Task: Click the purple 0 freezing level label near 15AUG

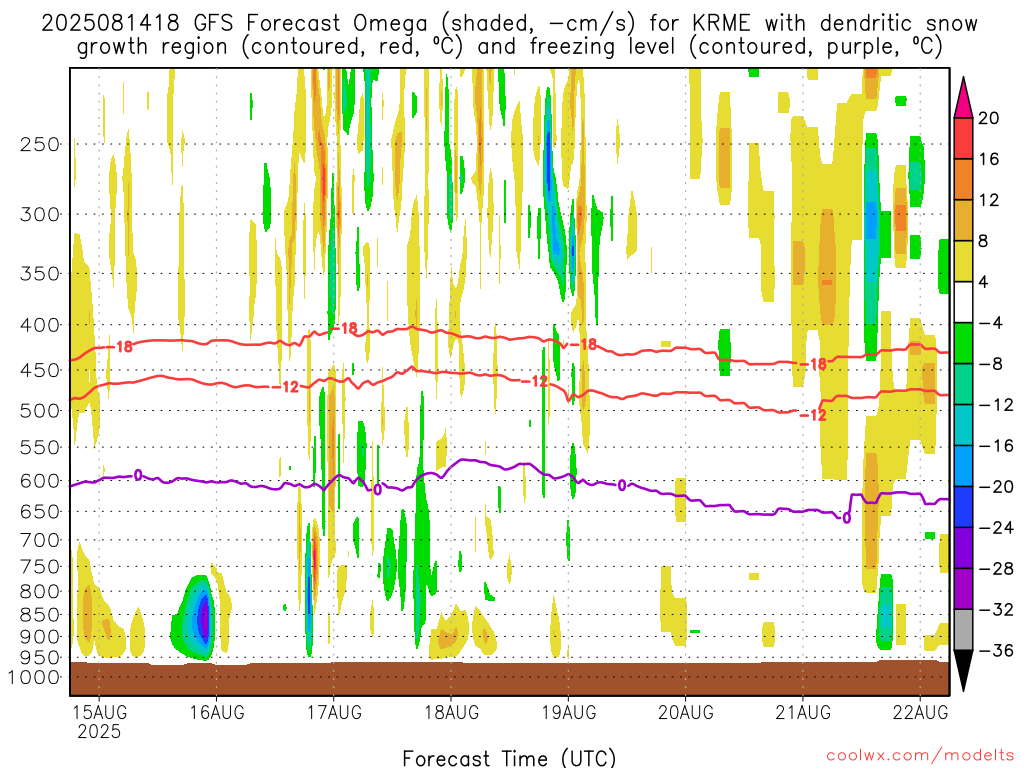Action: click(x=138, y=475)
